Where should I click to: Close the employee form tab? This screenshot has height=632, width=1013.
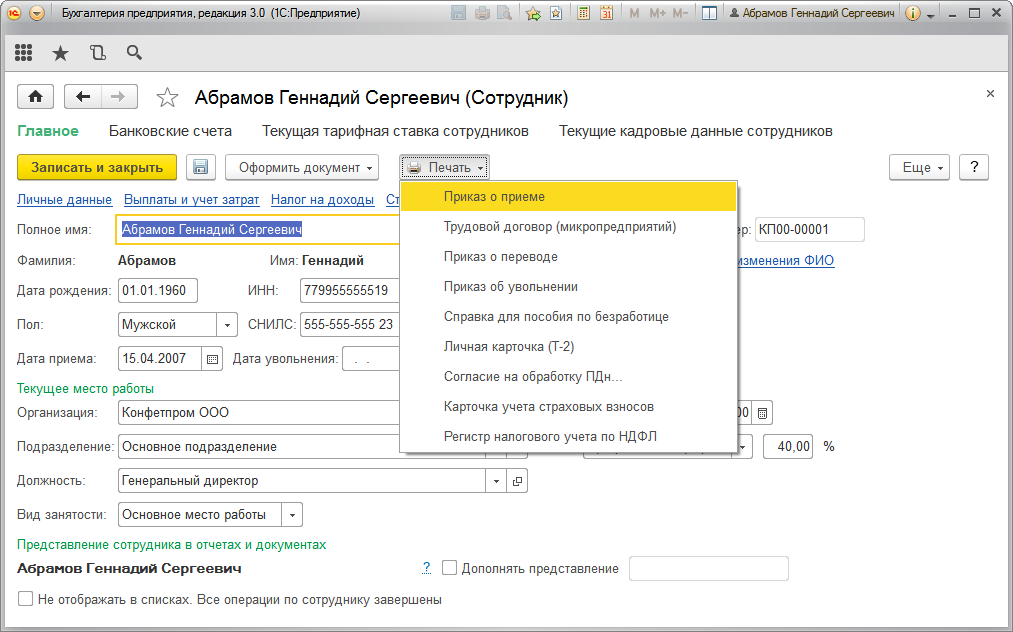point(990,94)
